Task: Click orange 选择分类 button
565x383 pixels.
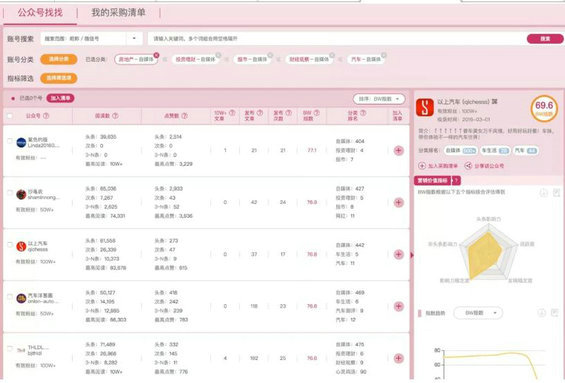Action: coord(59,59)
